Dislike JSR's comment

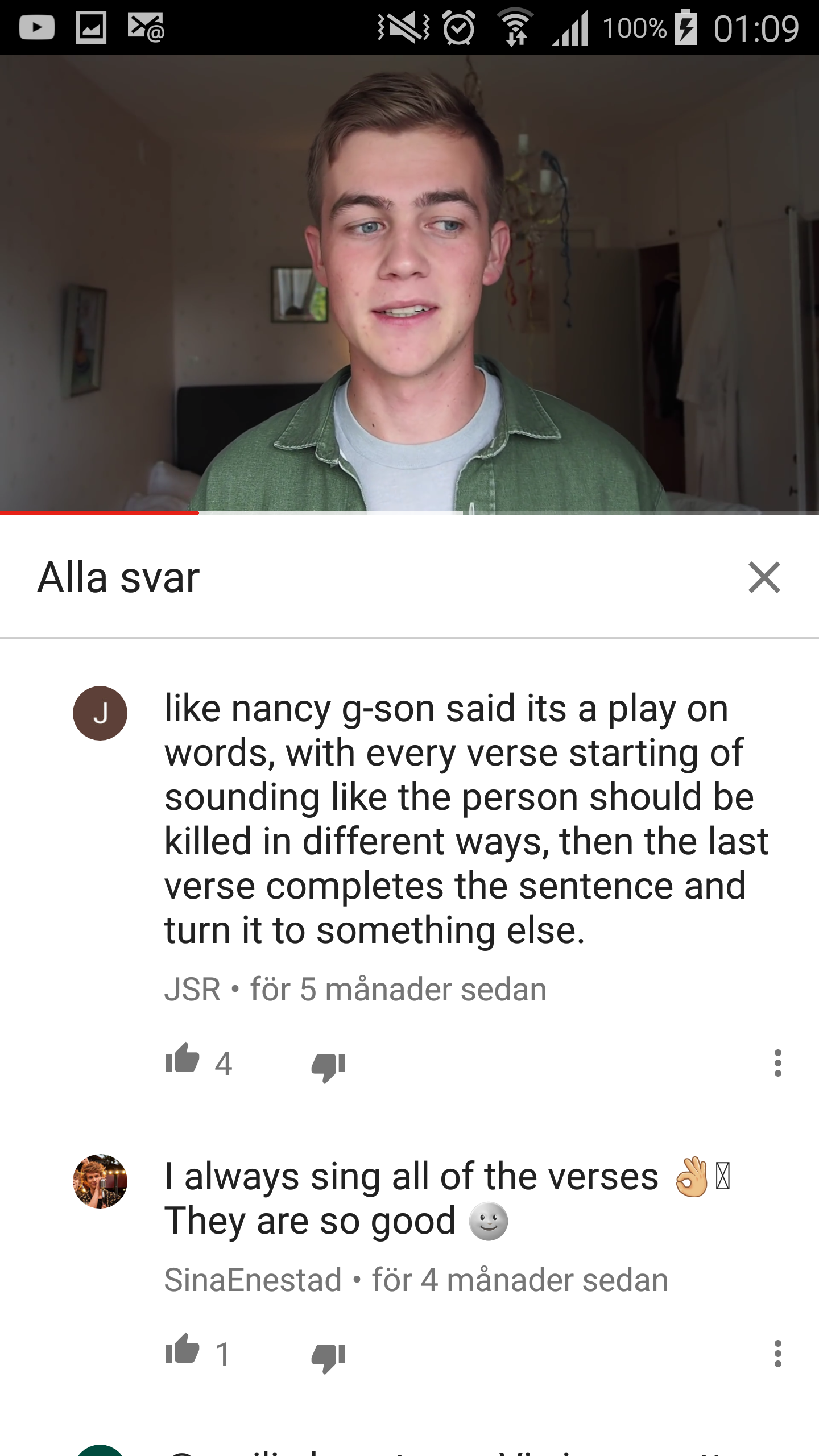[328, 1066]
